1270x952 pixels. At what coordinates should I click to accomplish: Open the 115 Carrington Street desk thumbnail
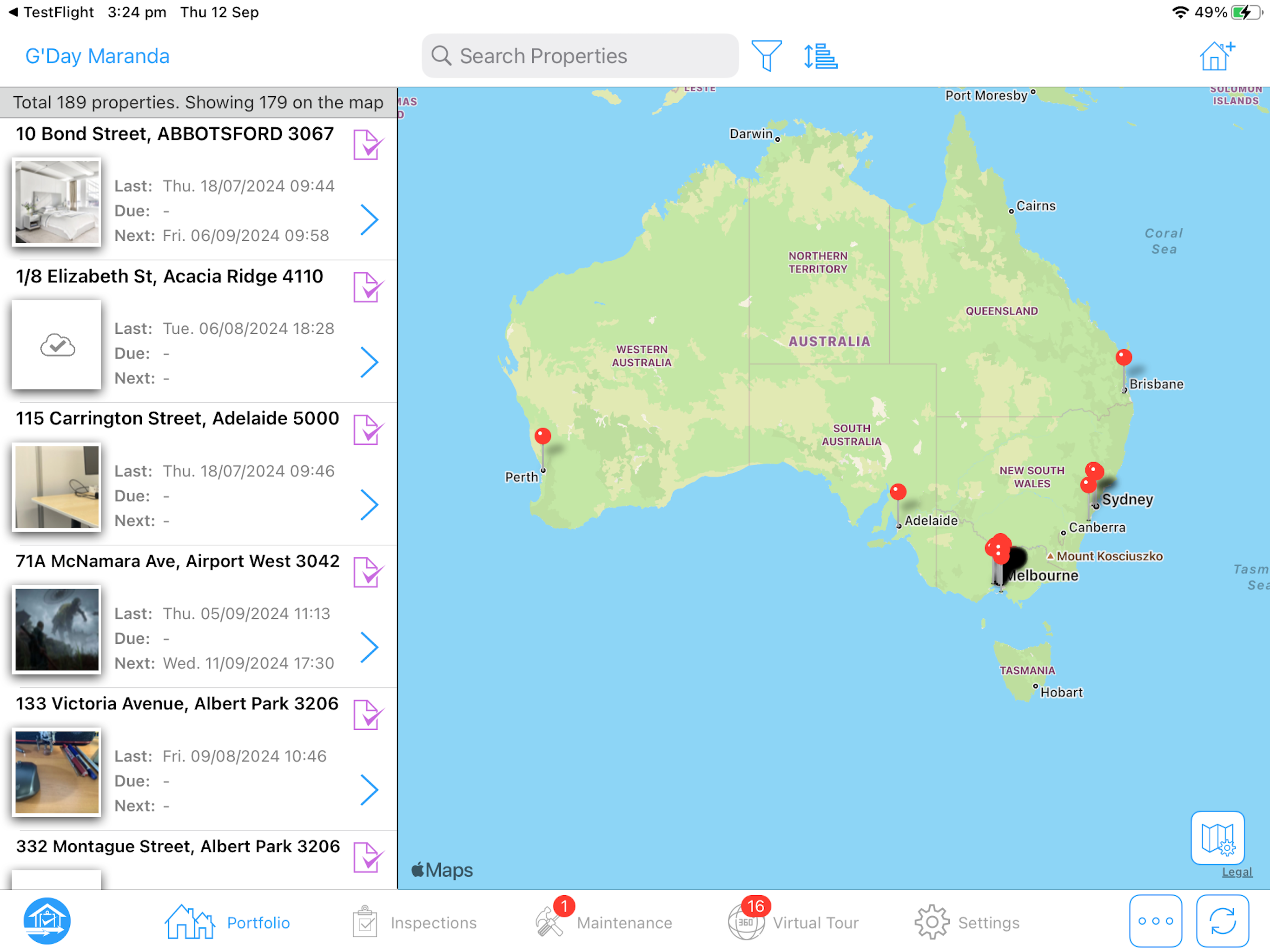coord(57,487)
